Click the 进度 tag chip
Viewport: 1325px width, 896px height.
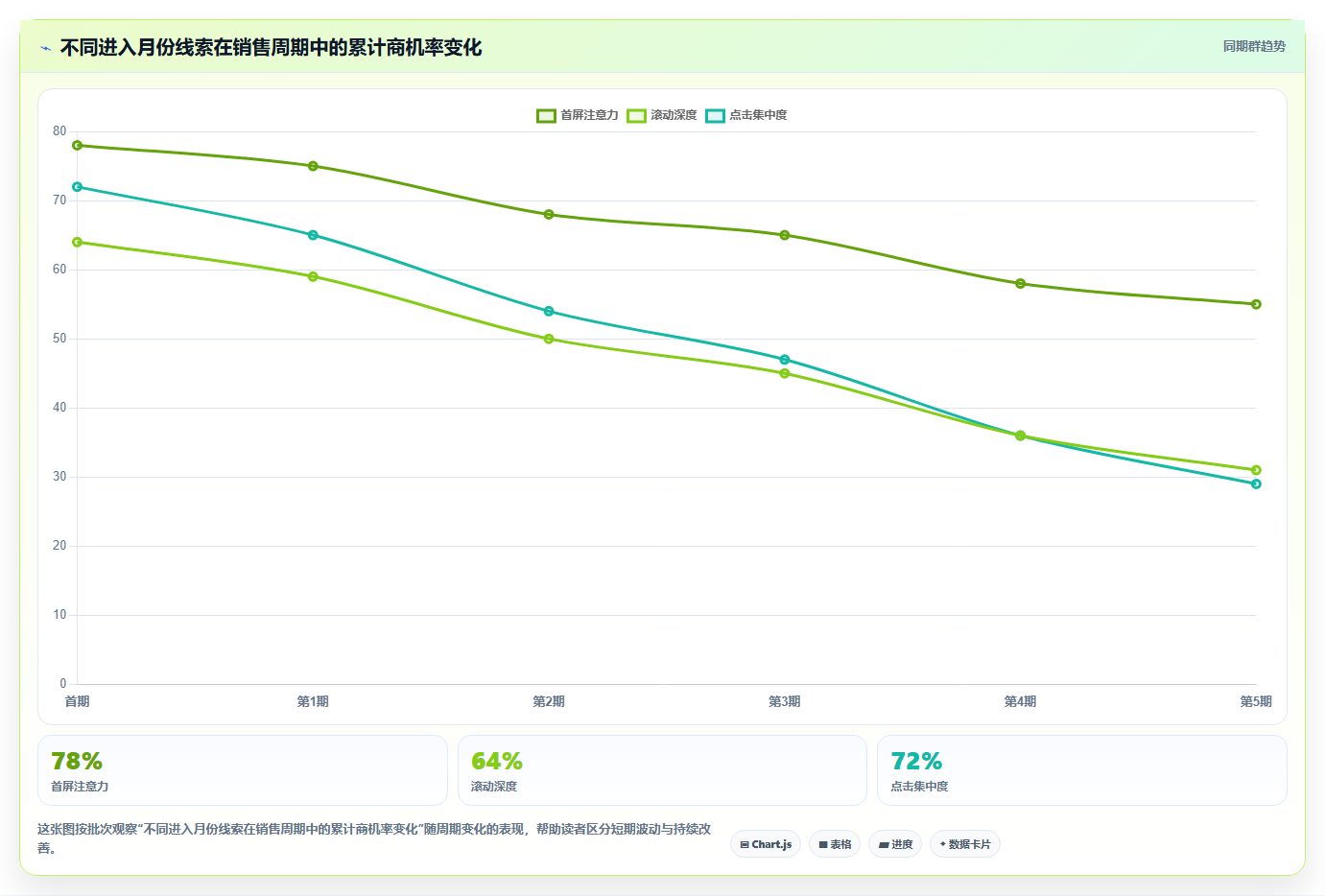click(x=895, y=844)
